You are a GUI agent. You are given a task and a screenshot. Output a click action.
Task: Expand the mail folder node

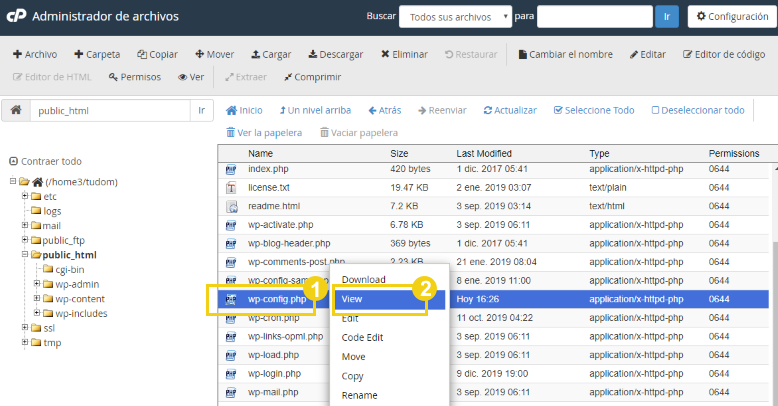24,225
